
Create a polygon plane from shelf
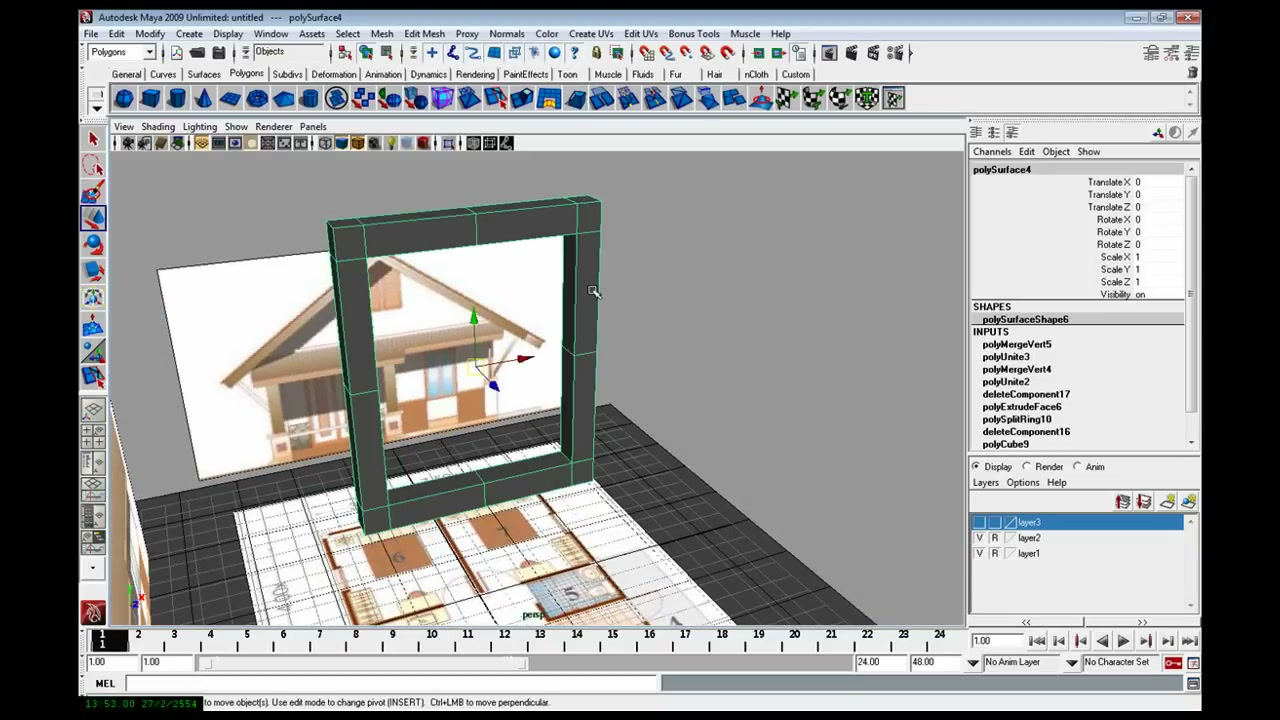pyautogui.click(x=230, y=98)
